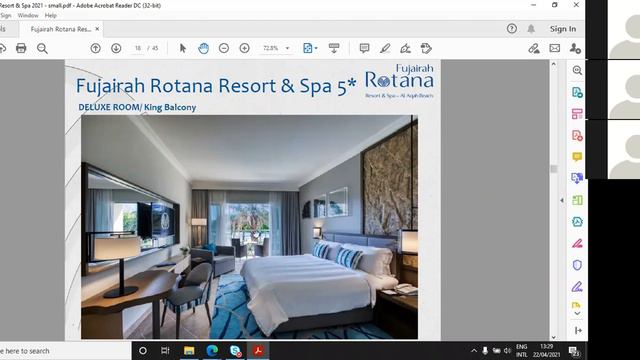Open Cortana circle on taskbar

pos(143,351)
